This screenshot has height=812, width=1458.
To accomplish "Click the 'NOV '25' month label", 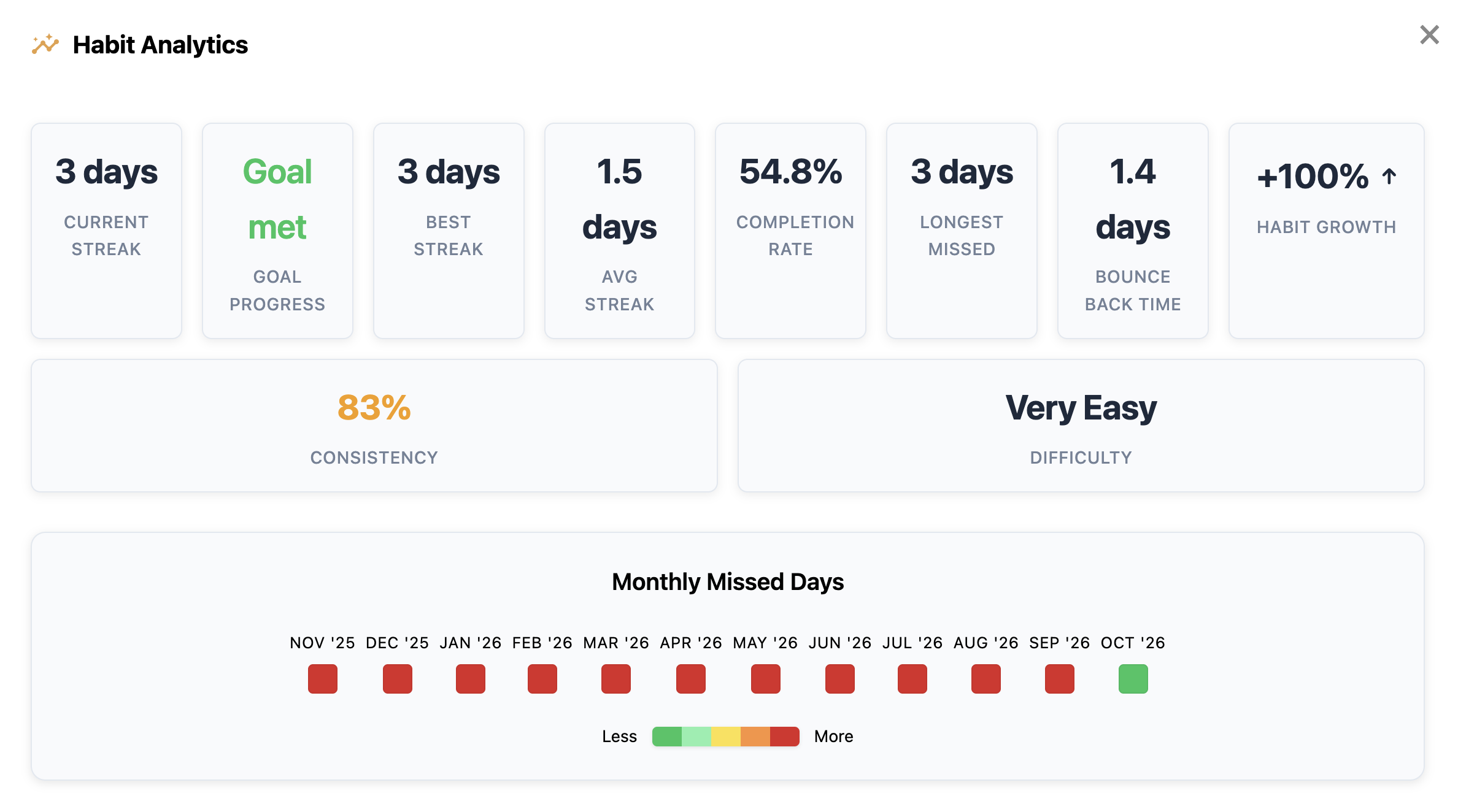I will click(323, 643).
